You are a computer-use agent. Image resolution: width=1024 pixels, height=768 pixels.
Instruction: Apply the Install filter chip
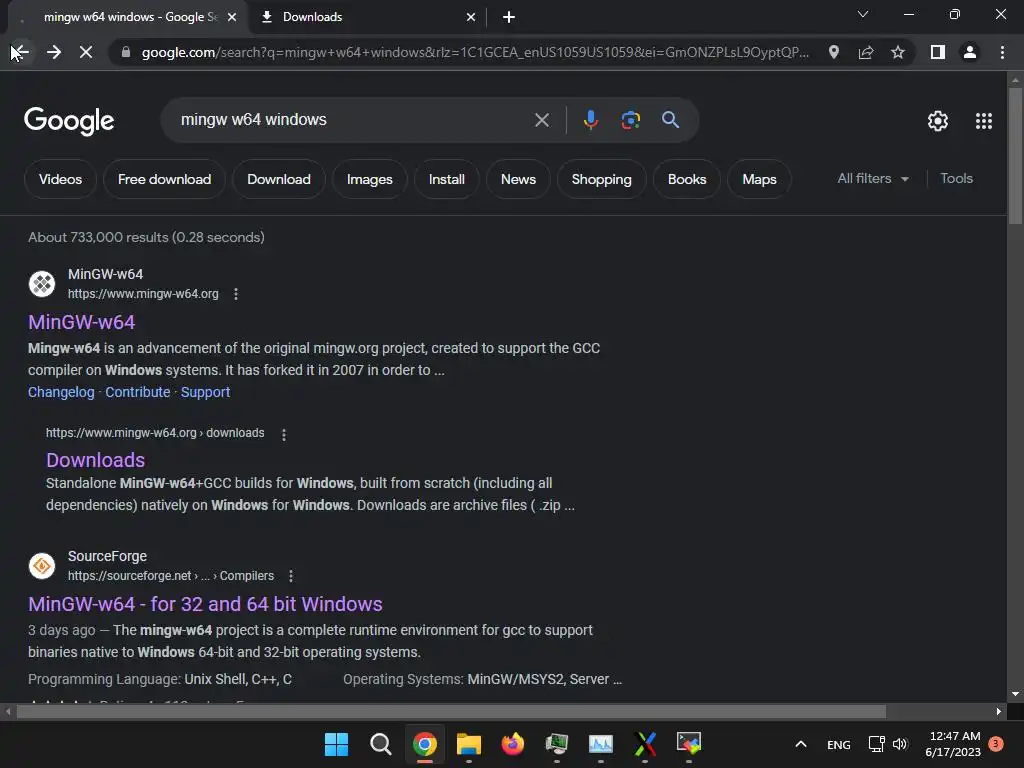[447, 179]
